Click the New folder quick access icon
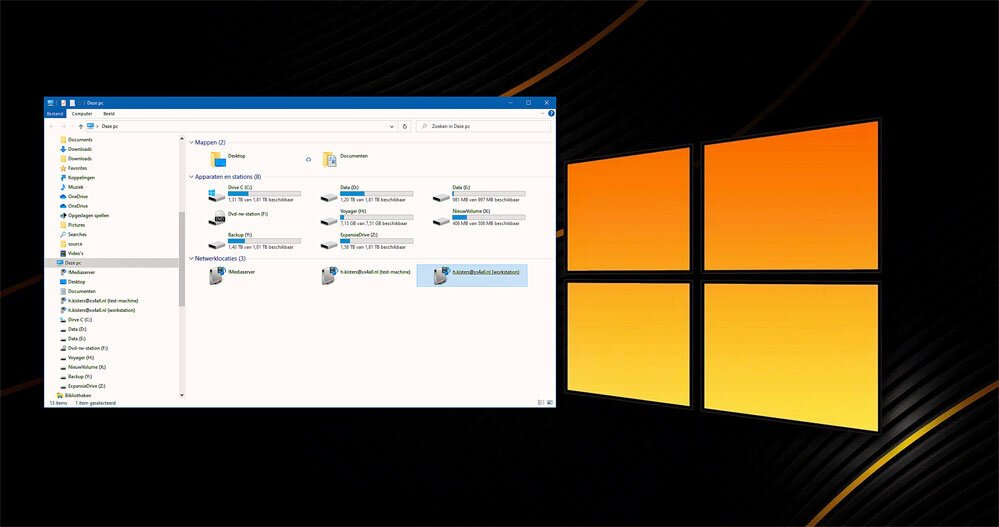Screen dimensions: 999x527 72,103
